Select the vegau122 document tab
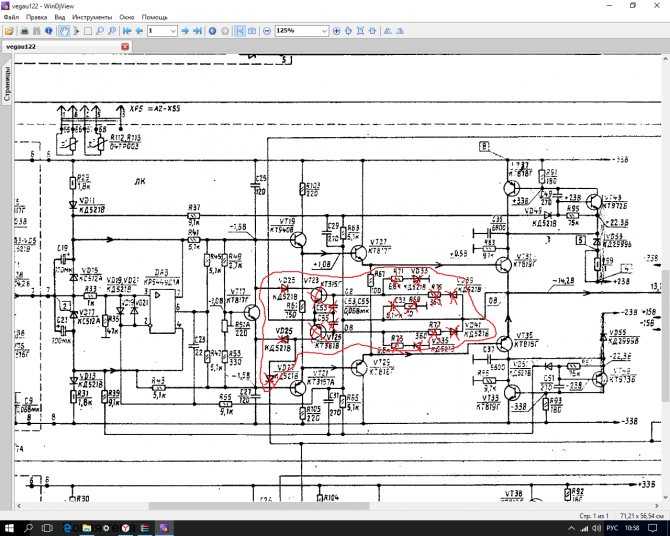Viewport: 670px width, 536px height. (x=66, y=46)
